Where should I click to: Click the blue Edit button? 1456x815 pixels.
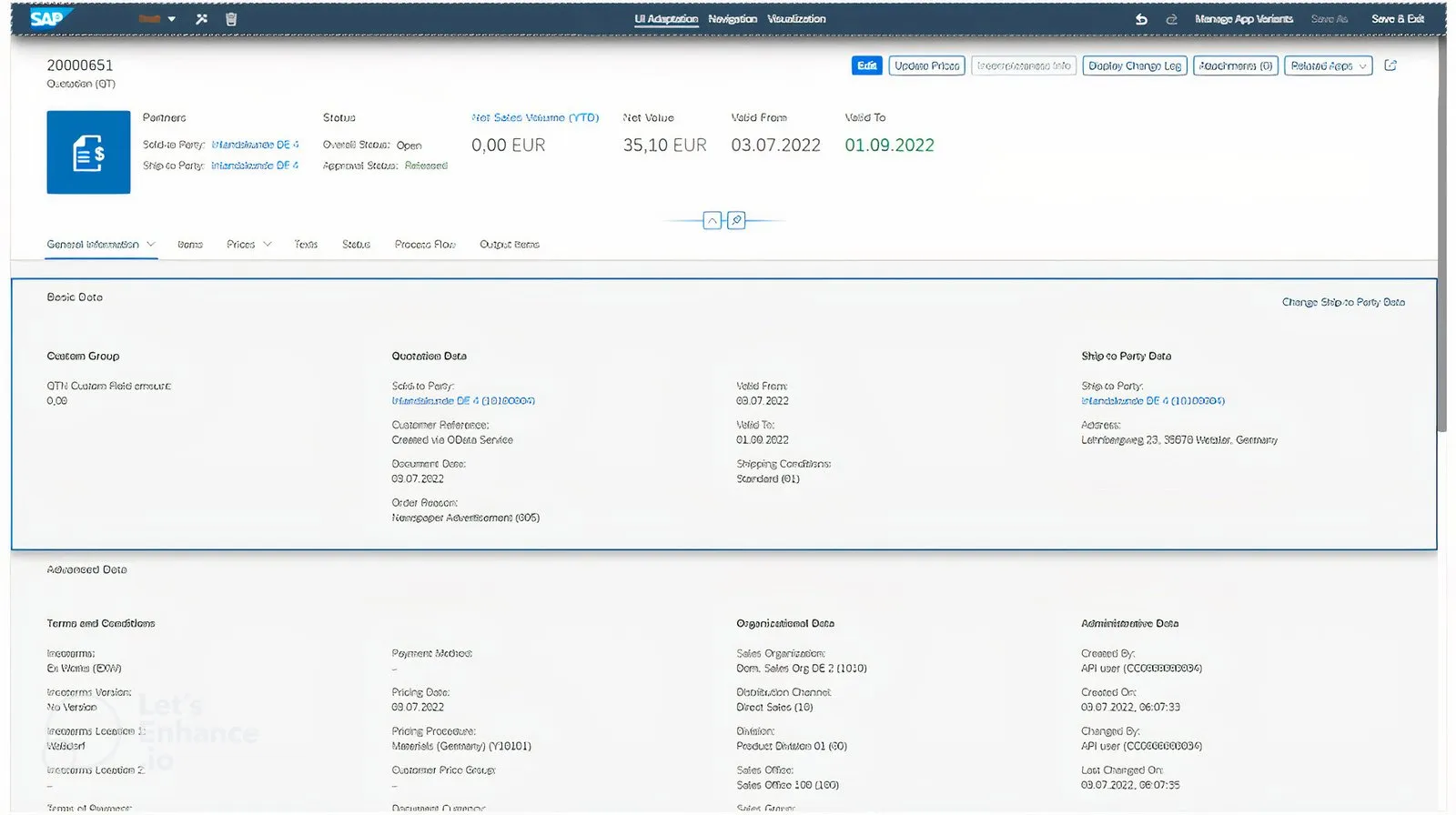coord(867,65)
